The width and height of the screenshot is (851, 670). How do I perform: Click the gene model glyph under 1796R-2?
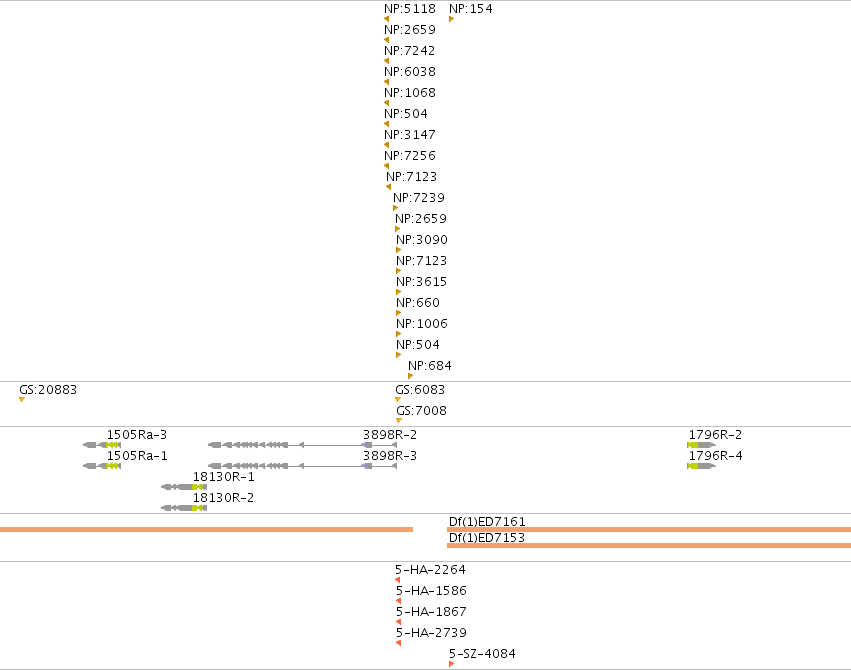coord(701,445)
